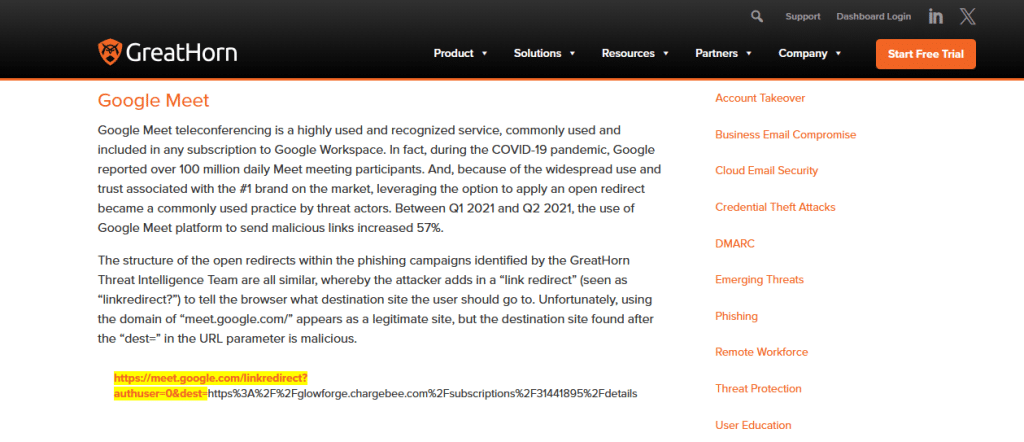Expand the Solutions dropdown menu

(543, 53)
